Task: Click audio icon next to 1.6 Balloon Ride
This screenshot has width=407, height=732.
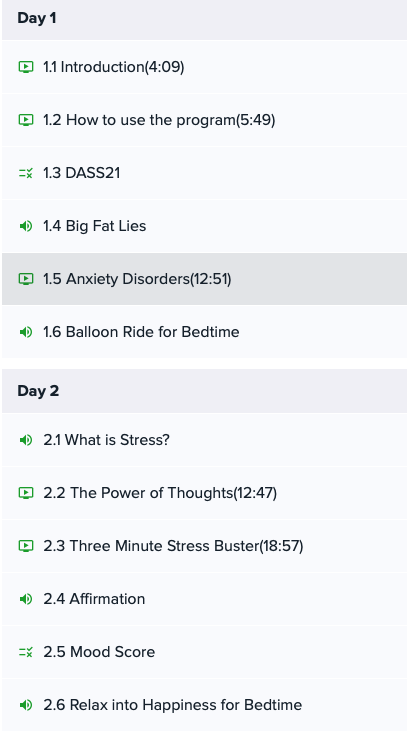Action: coord(26,332)
